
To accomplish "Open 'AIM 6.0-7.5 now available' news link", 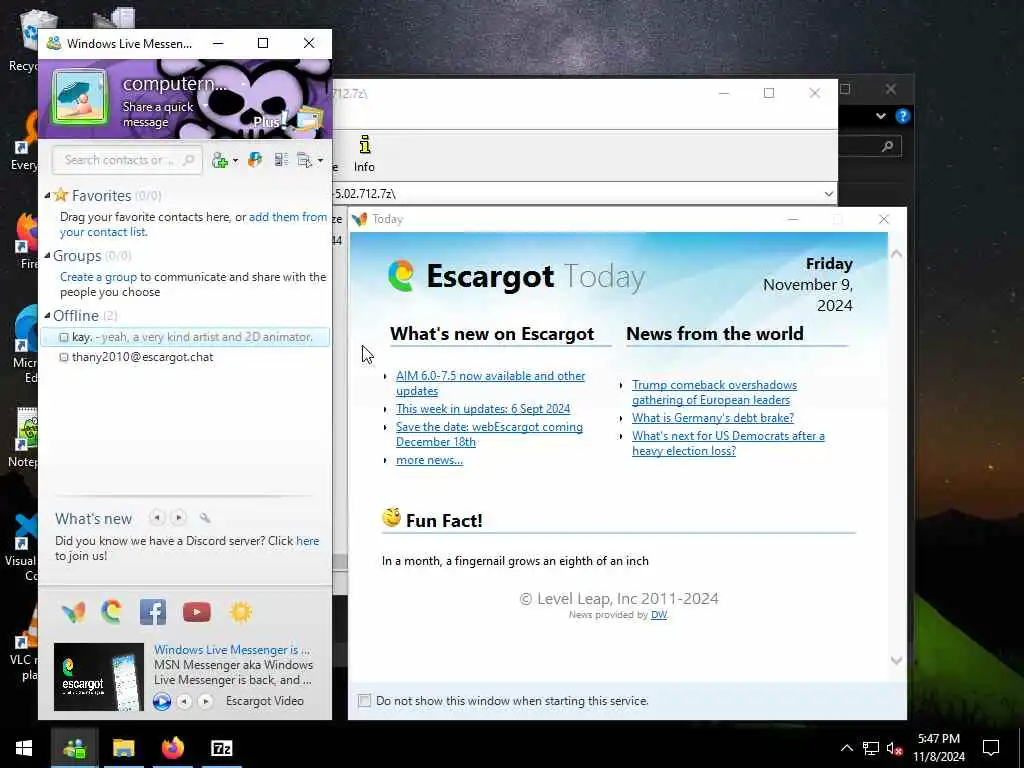I will click(490, 383).
